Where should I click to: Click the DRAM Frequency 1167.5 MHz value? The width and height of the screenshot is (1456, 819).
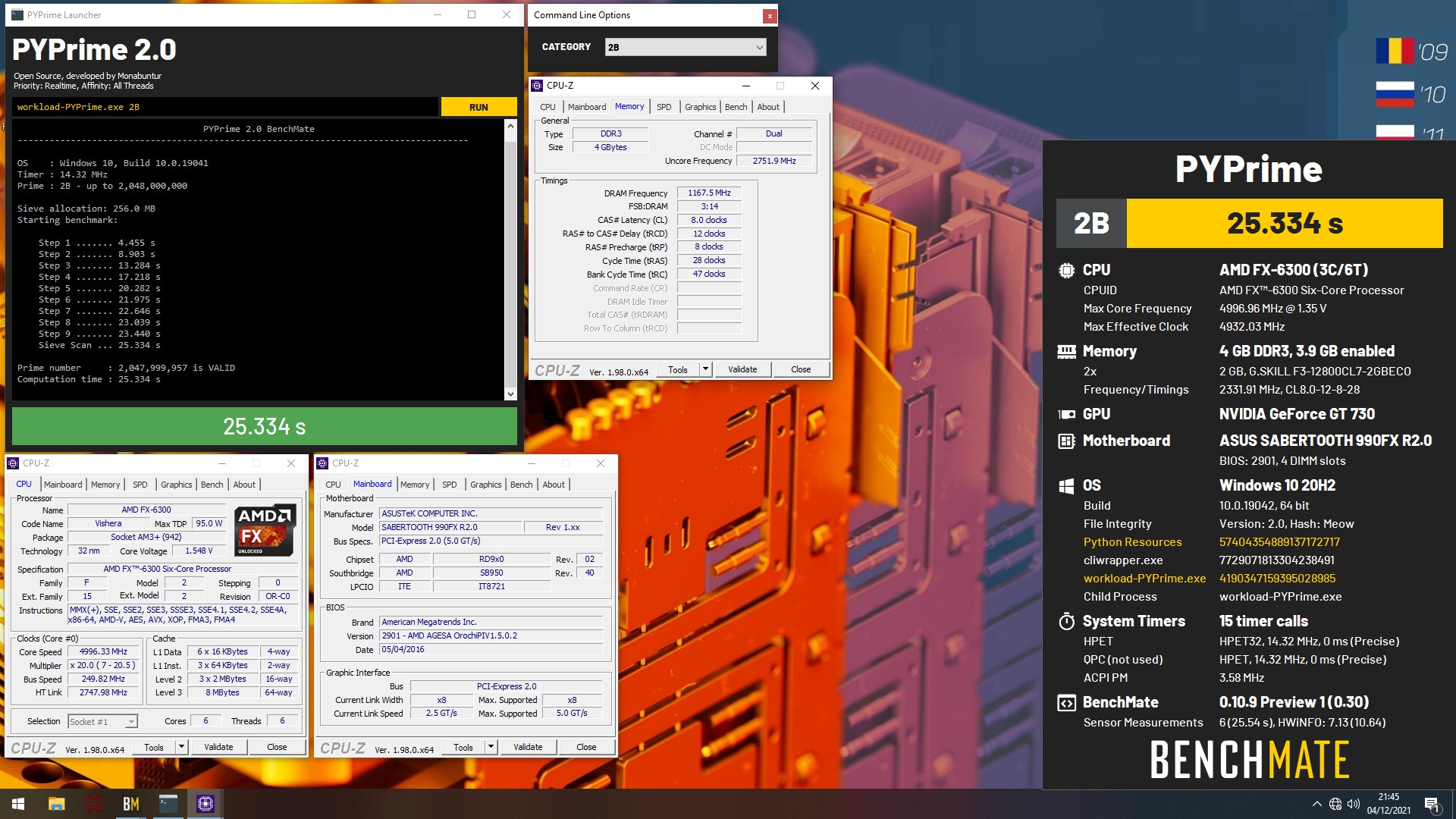[x=709, y=193]
